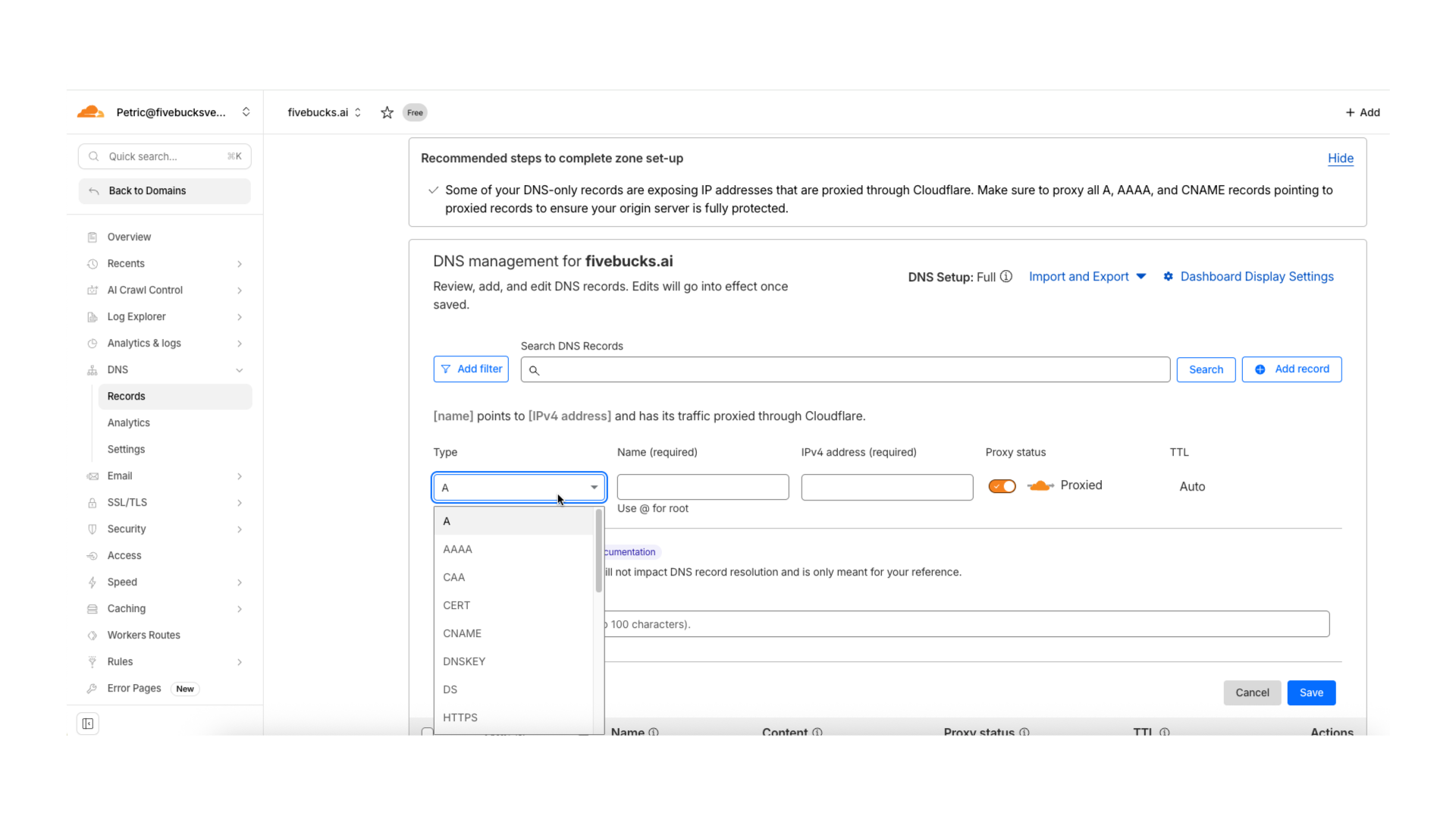Click the Speed lightning sidebar icon
Viewport: 1456px width, 819px height.
coord(93,582)
